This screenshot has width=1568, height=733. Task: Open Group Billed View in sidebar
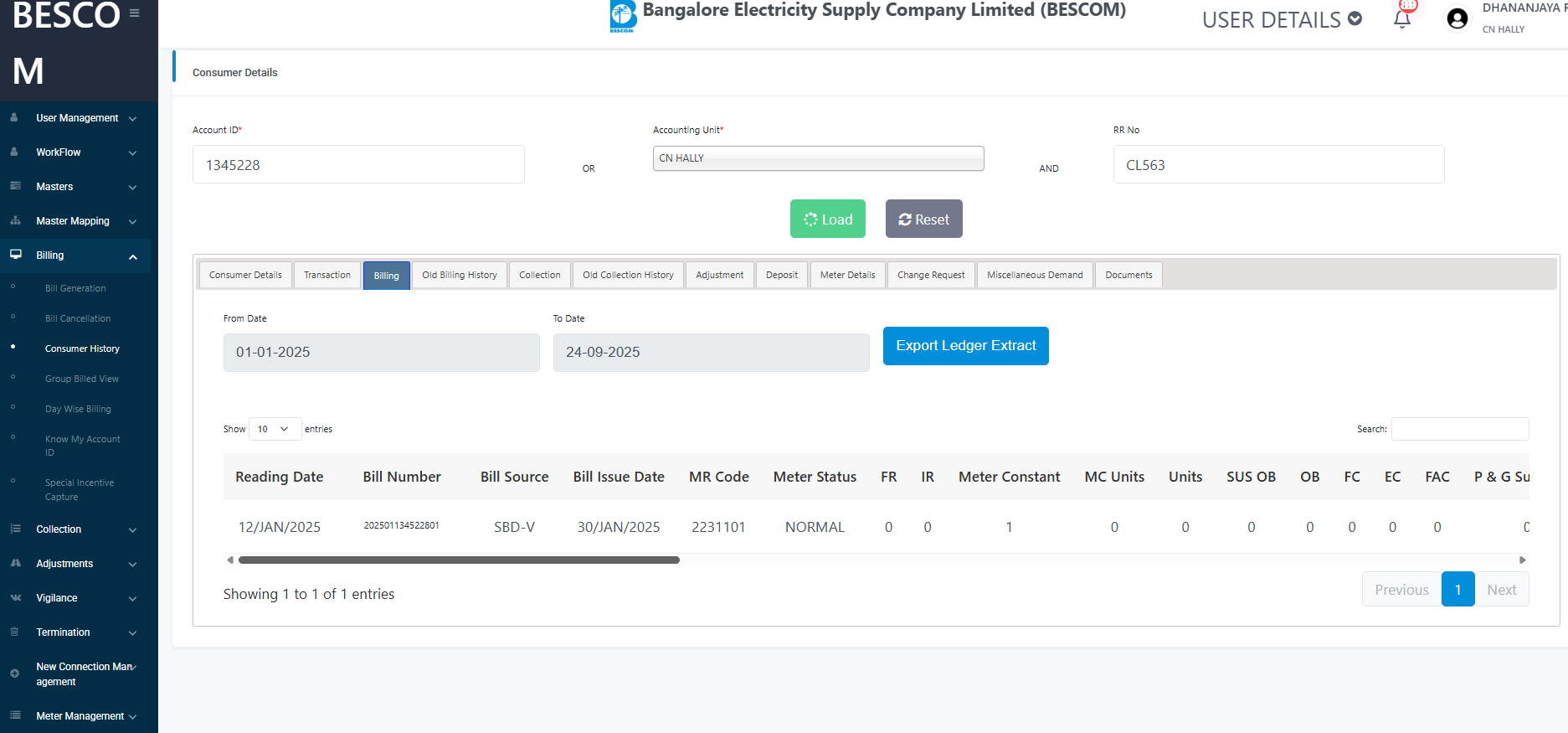point(82,379)
